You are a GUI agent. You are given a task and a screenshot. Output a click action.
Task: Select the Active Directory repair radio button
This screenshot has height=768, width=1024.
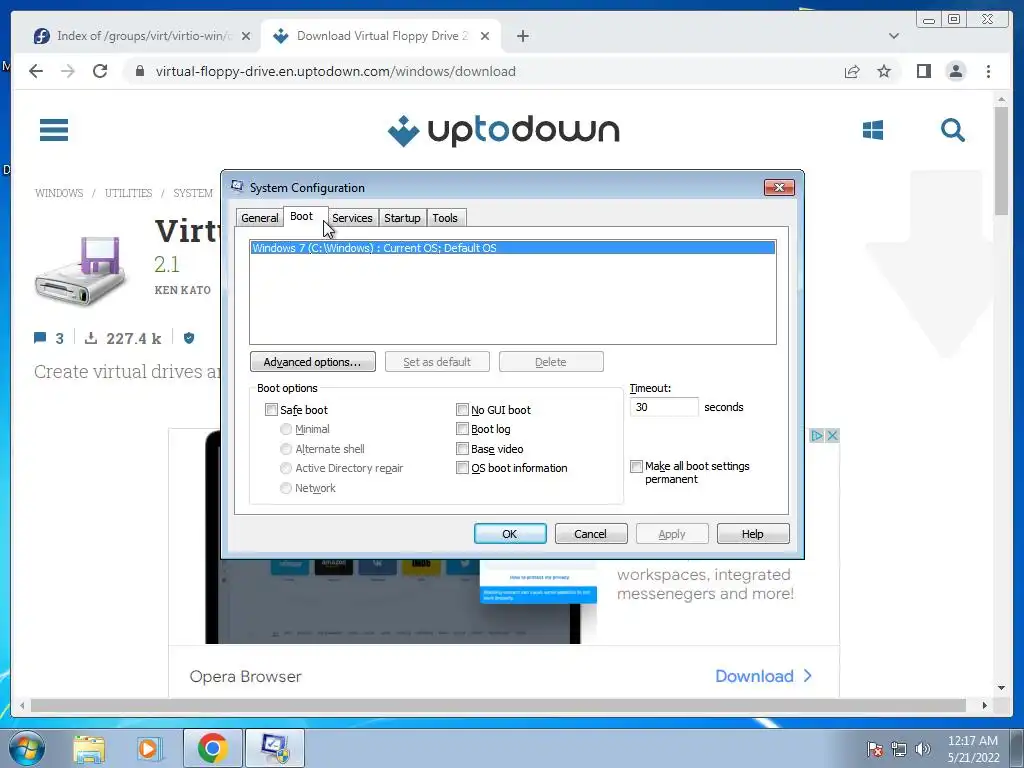(x=285, y=468)
